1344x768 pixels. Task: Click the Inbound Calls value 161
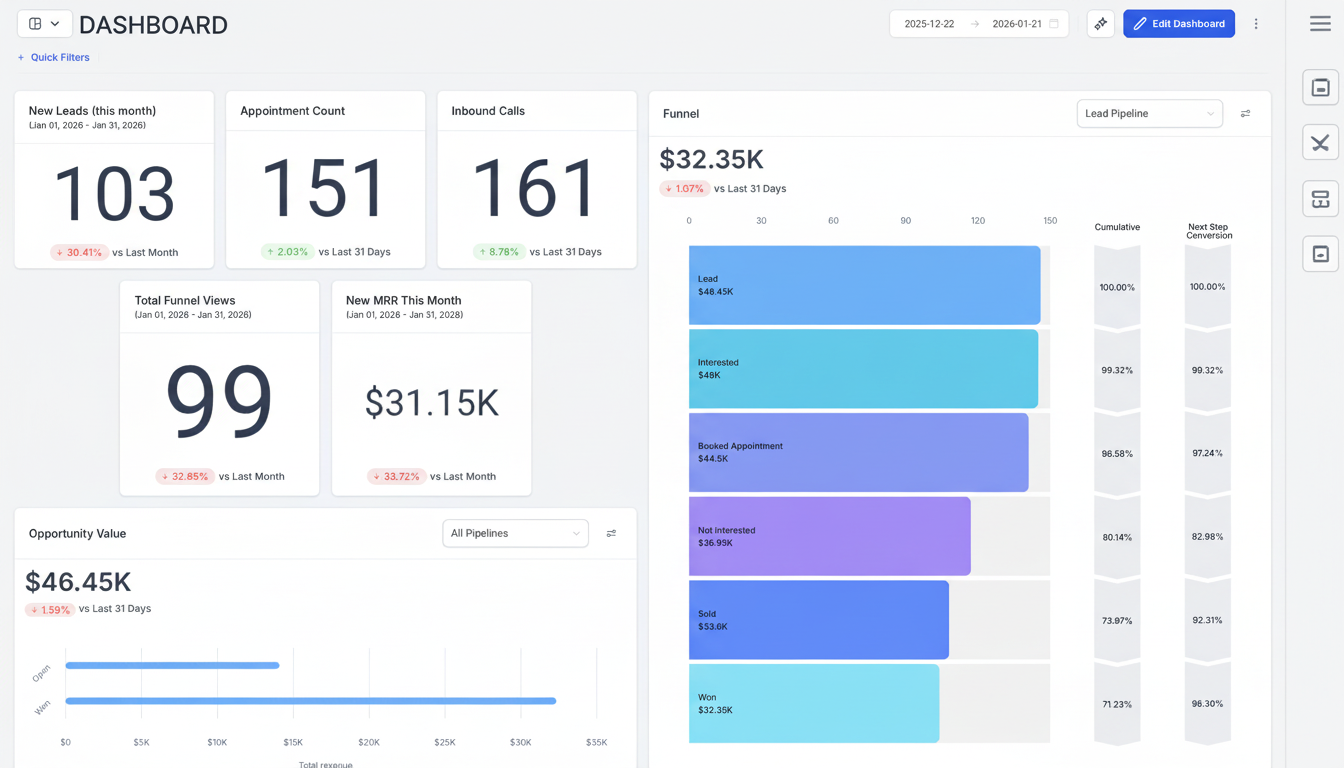[536, 190]
